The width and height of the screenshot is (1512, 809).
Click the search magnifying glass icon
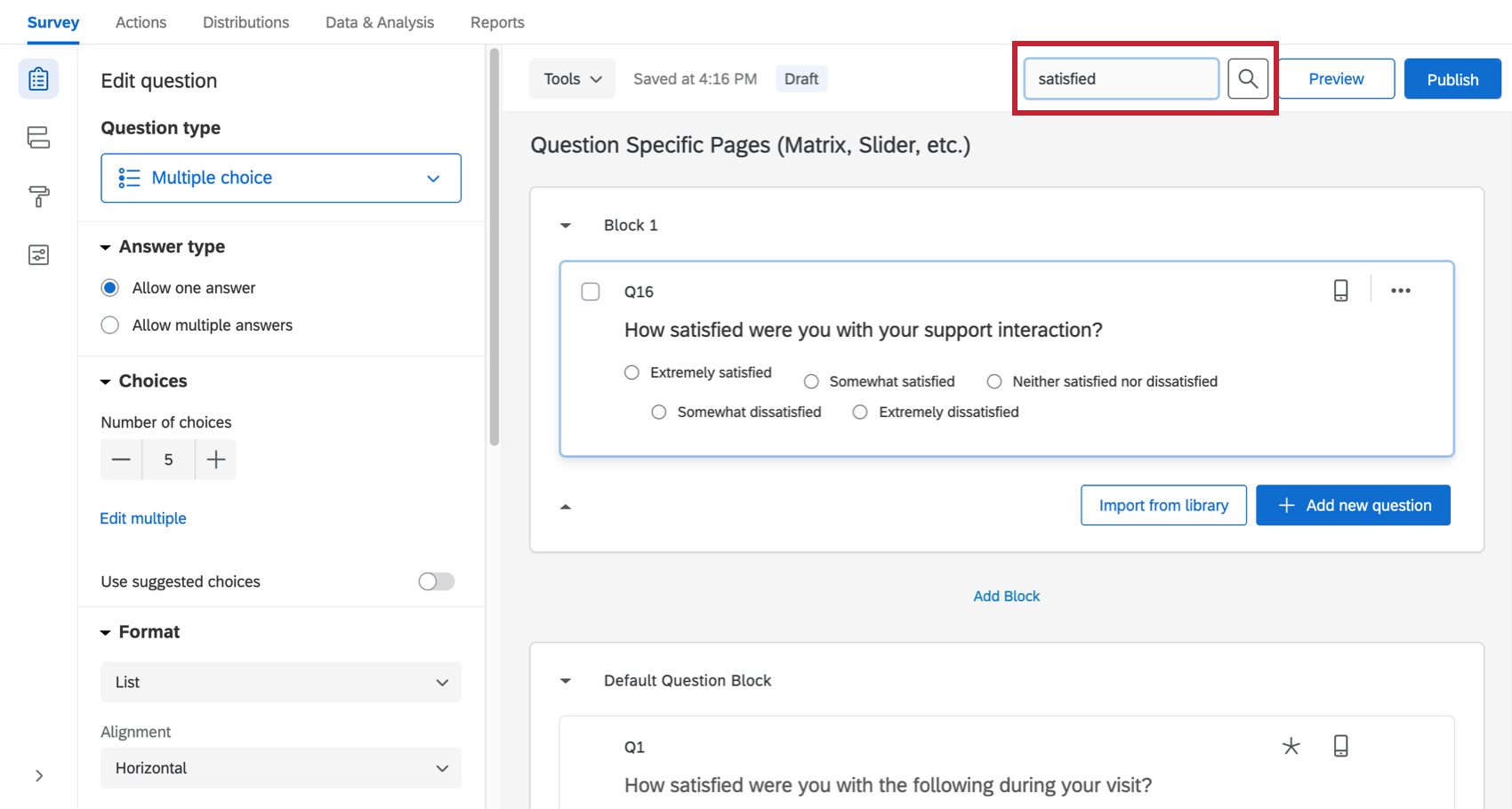coord(1248,78)
